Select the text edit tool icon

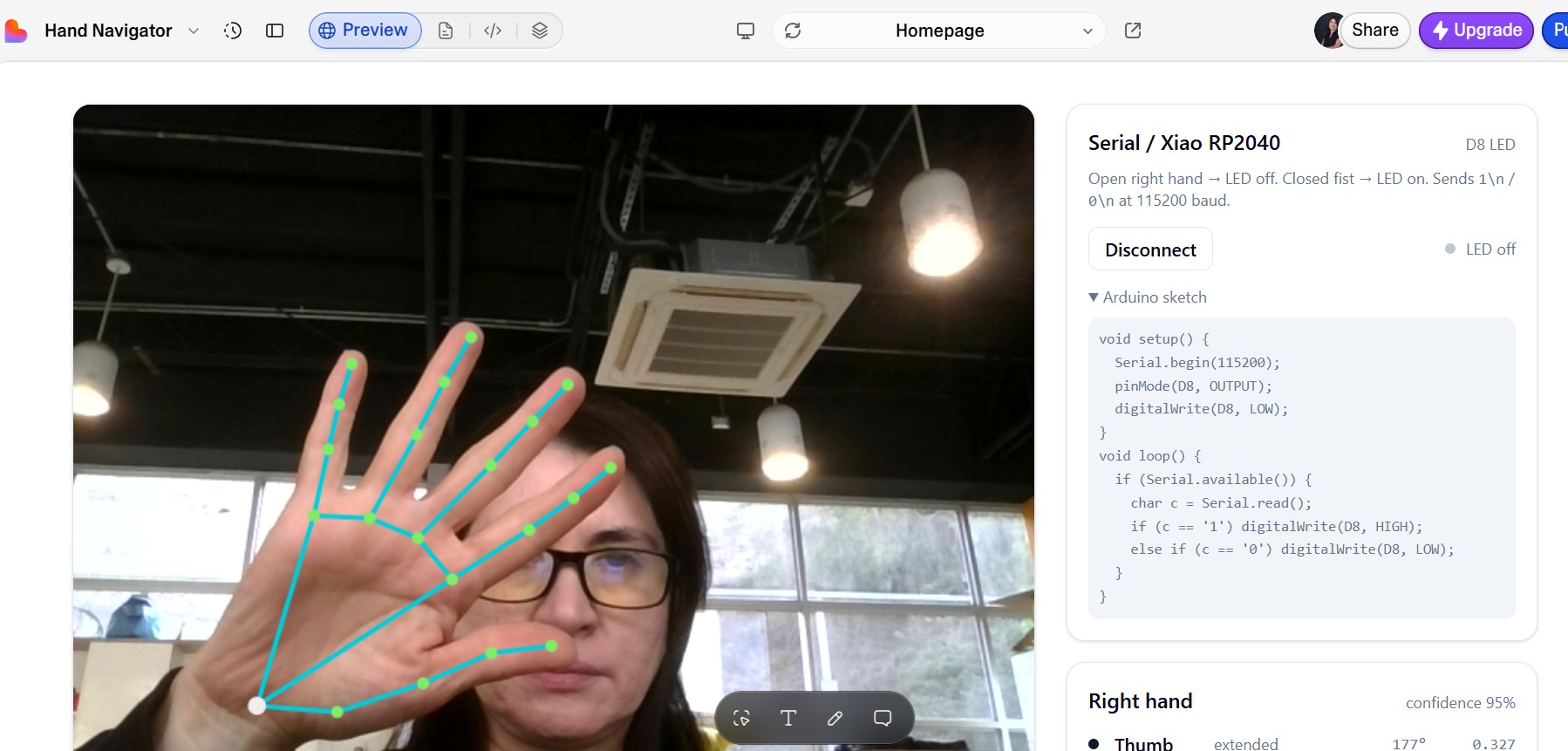[788, 718]
